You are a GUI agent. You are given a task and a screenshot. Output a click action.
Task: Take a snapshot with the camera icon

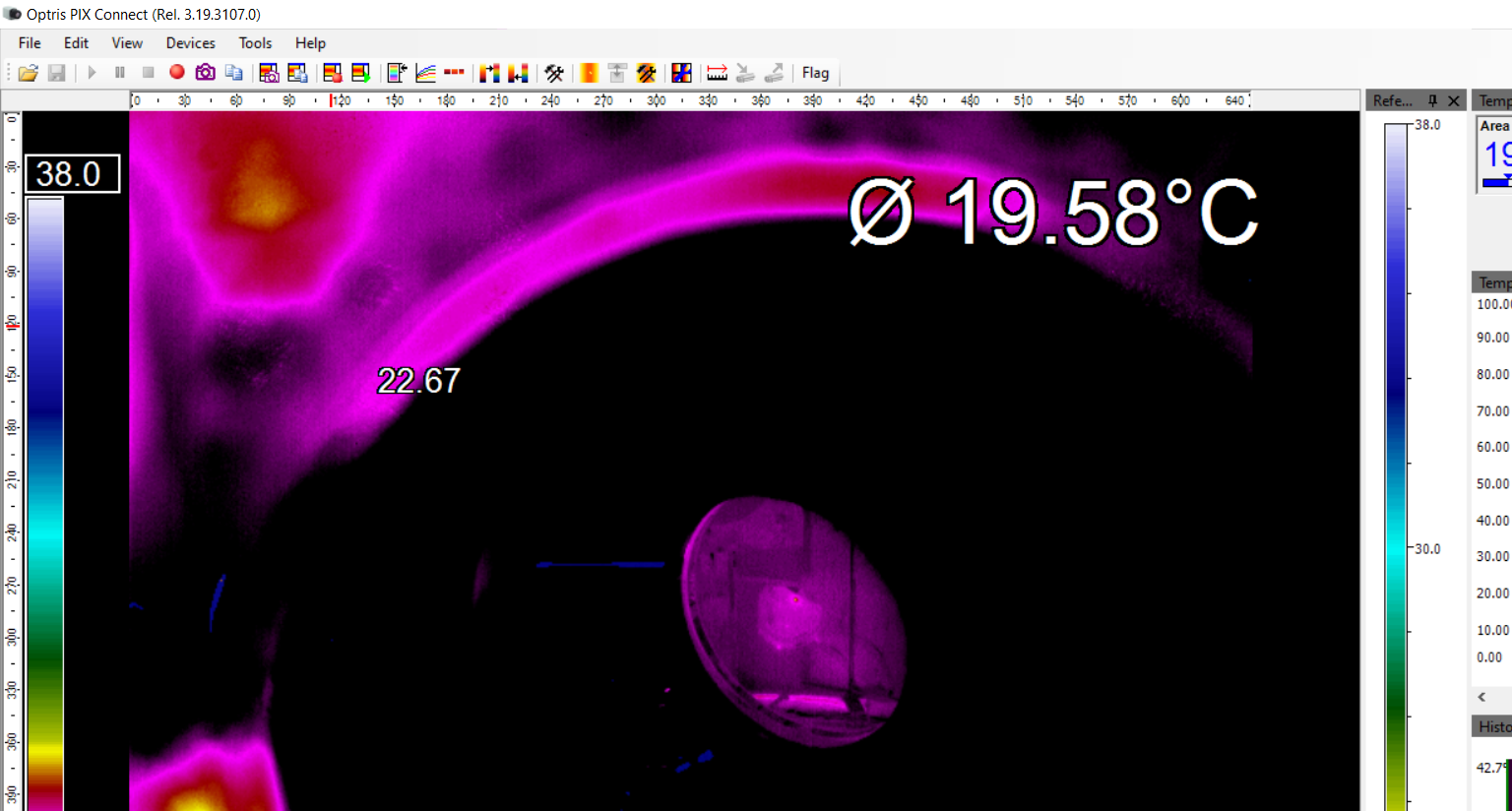[205, 73]
